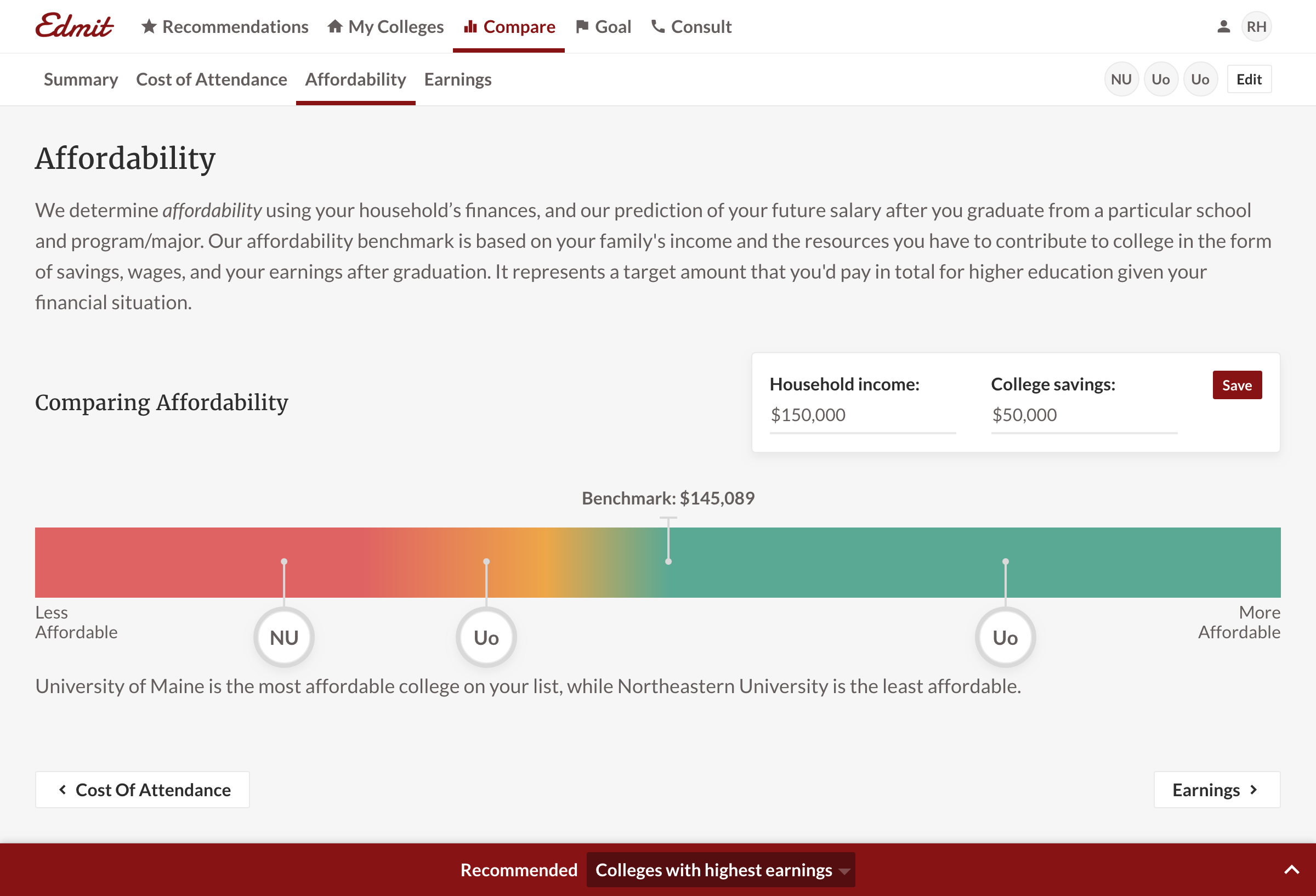This screenshot has height=896, width=1316.
Task: Go back to Cost Of Attendance
Action: click(143, 790)
